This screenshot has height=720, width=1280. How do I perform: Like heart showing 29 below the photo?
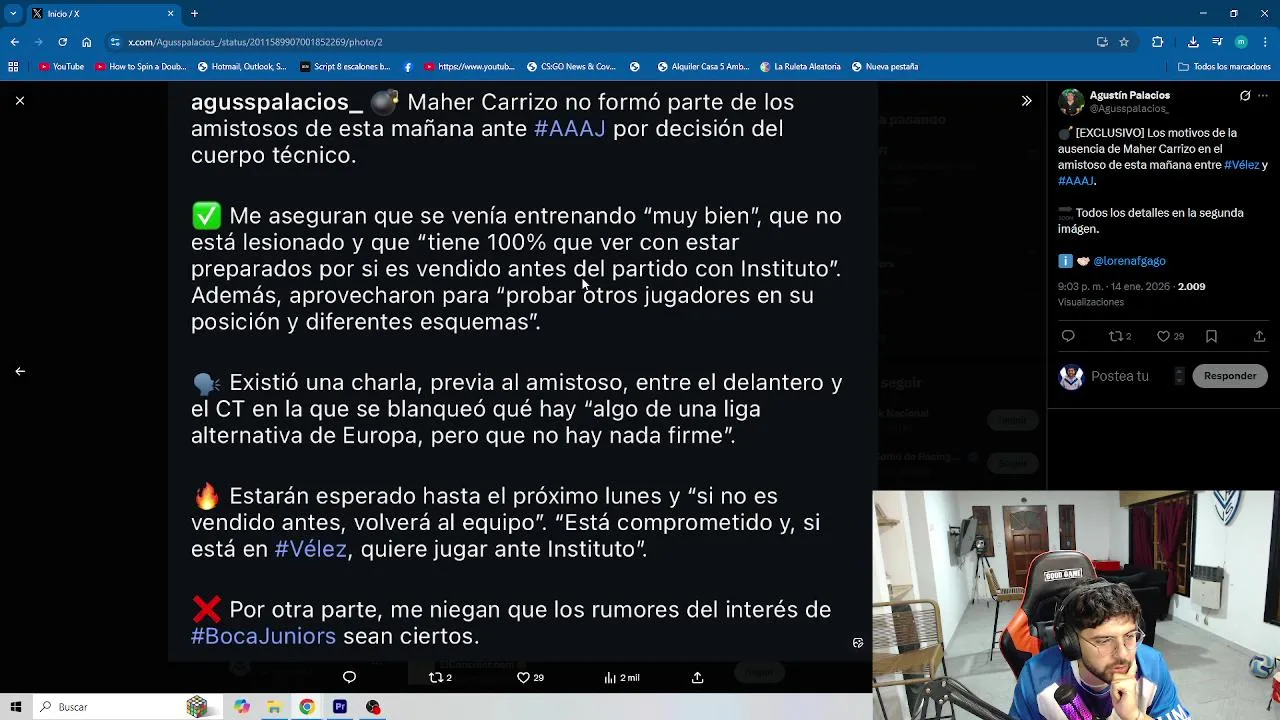click(x=529, y=678)
